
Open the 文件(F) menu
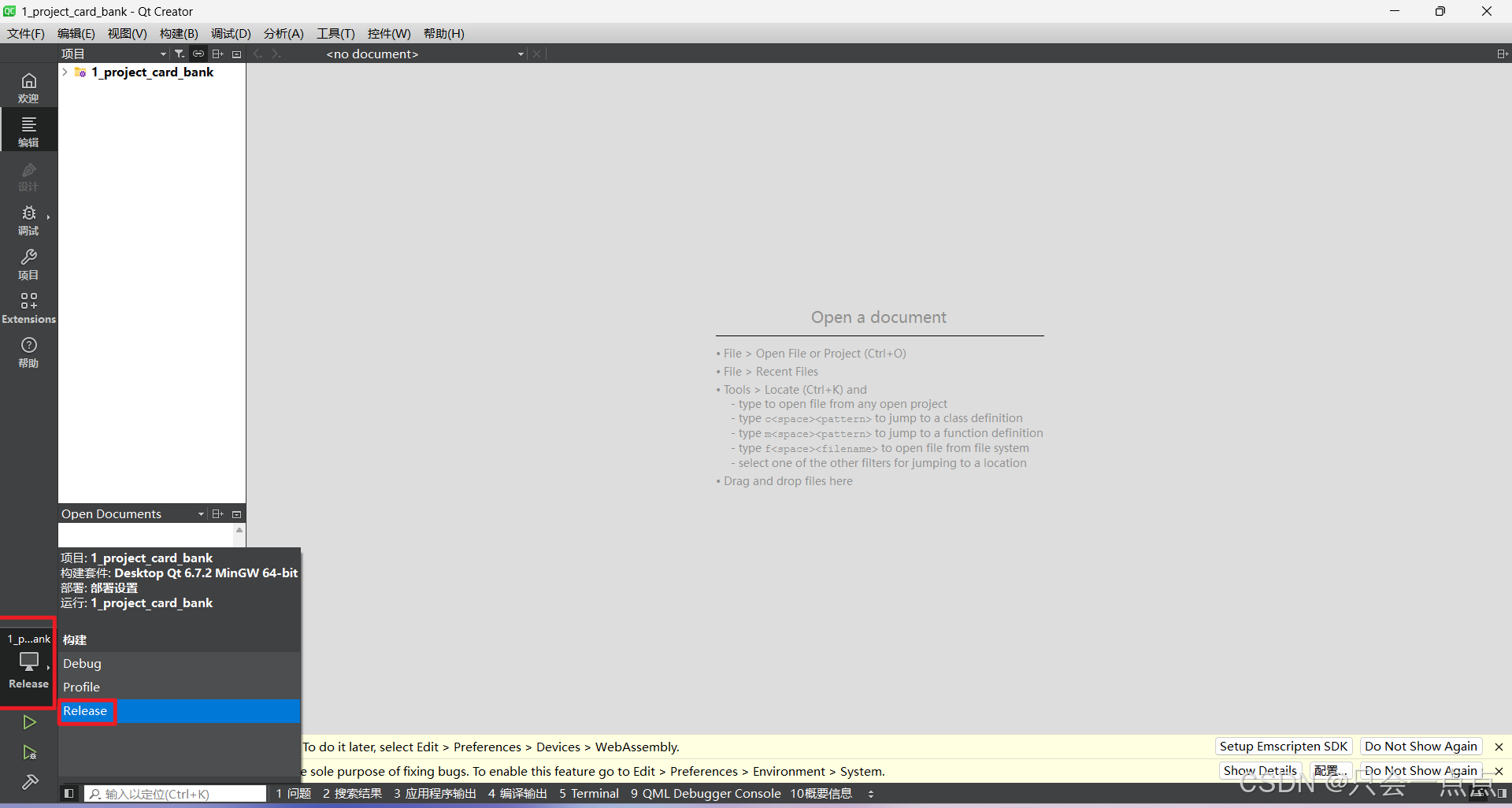coord(26,33)
